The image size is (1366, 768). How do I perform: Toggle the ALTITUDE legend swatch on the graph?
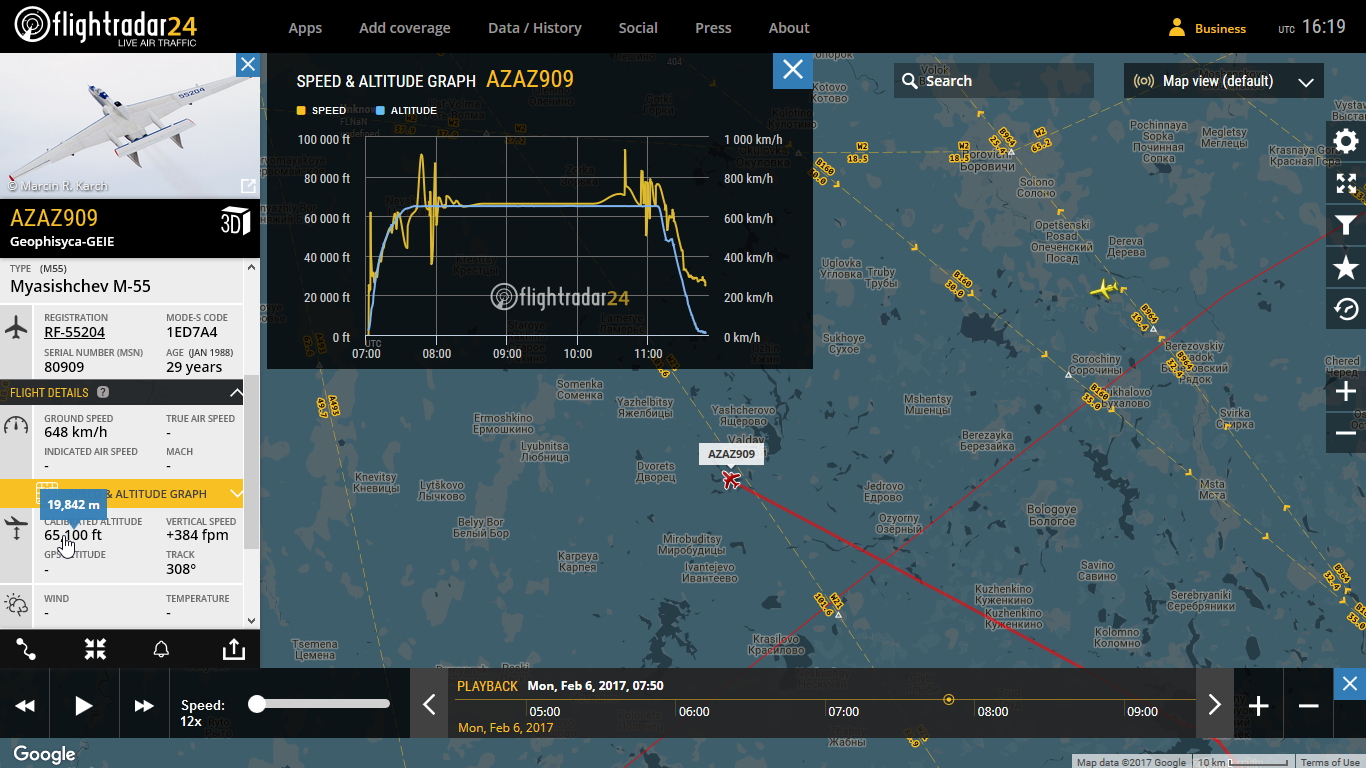[x=380, y=110]
